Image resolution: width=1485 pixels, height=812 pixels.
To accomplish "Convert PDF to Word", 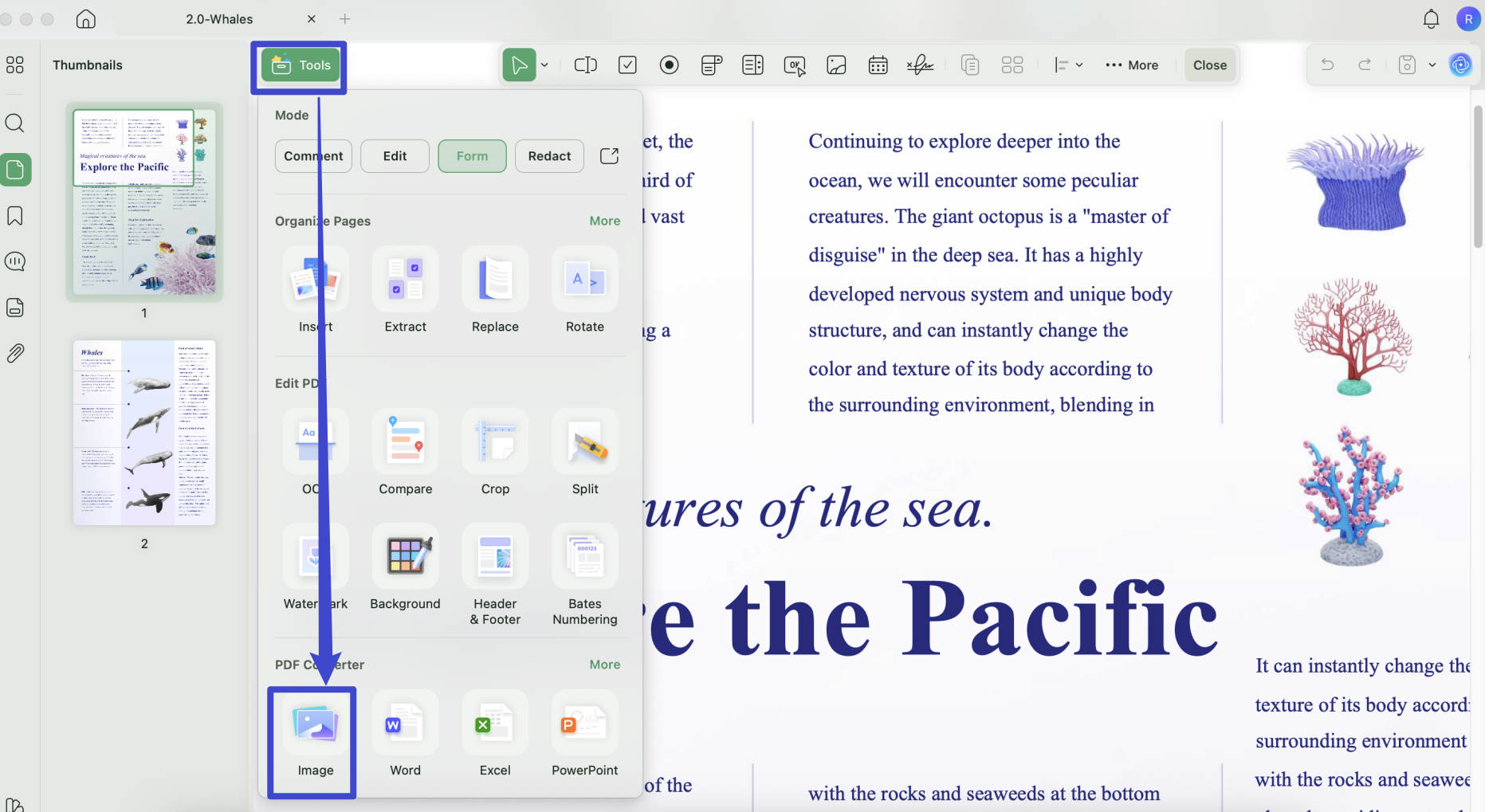I will point(405,735).
